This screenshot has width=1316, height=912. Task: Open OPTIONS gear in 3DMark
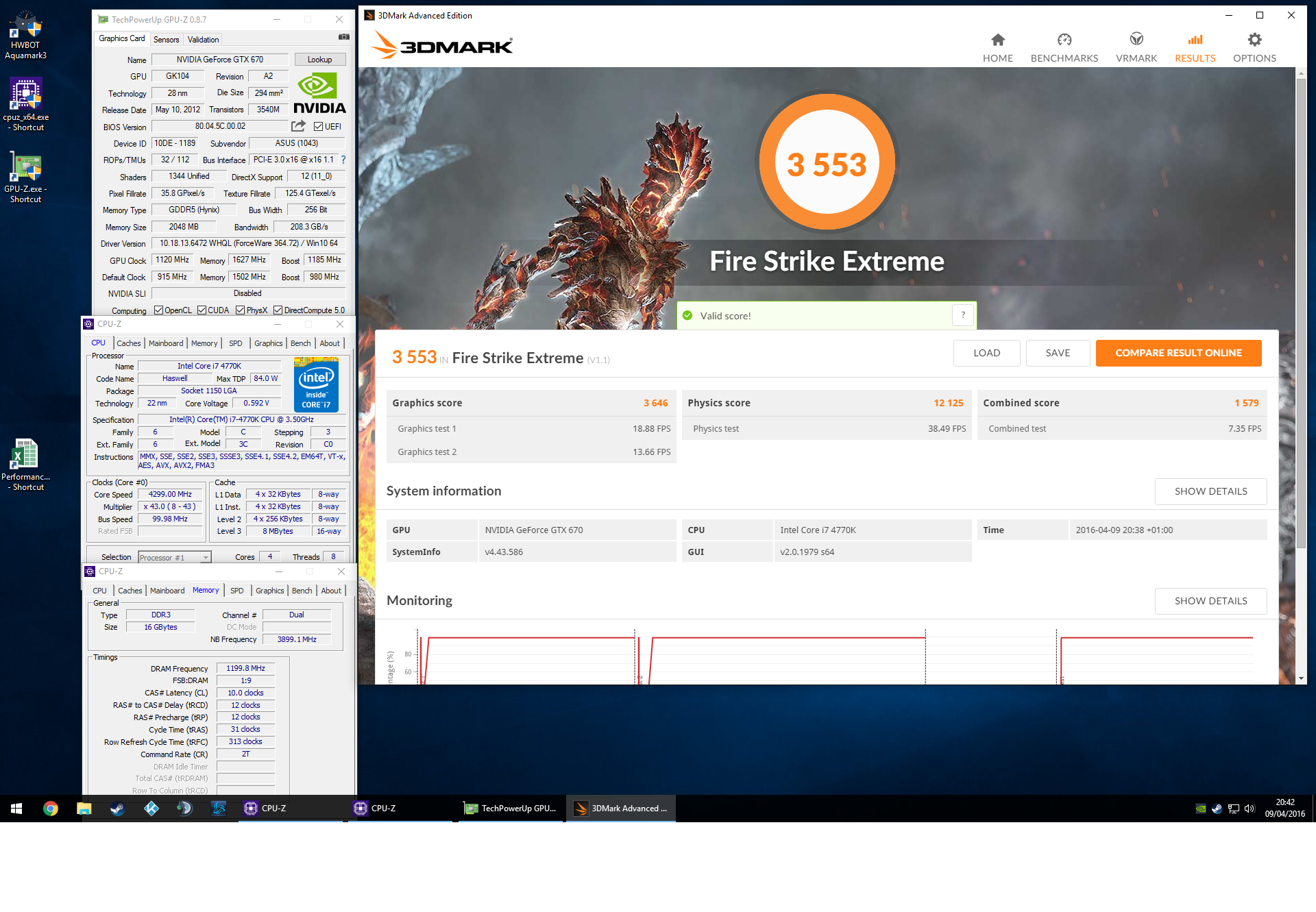[x=1254, y=48]
